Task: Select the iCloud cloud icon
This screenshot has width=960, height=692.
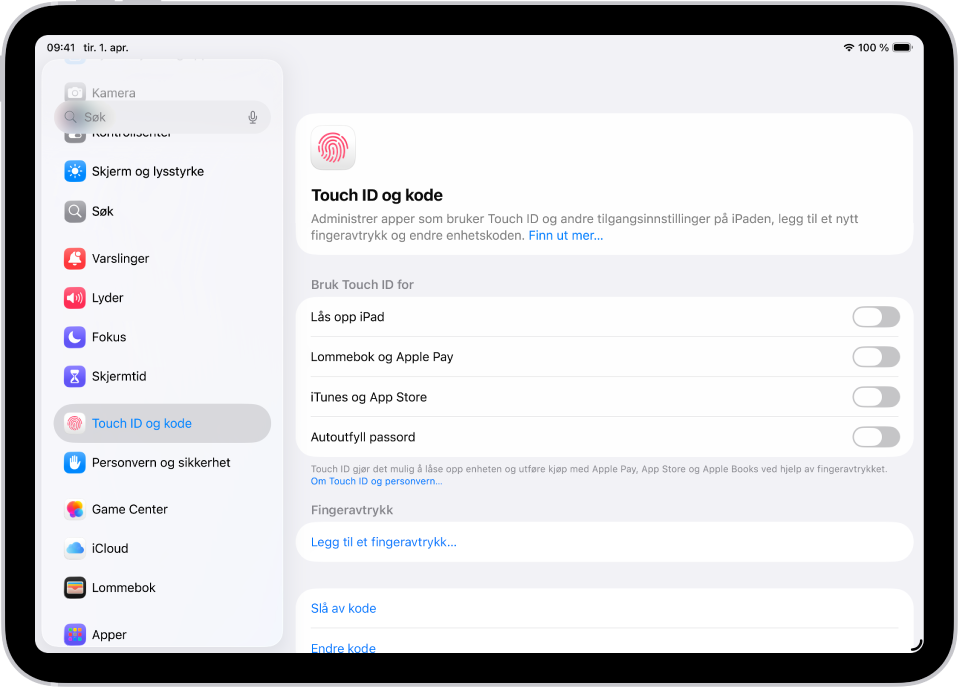Action: (x=75, y=548)
